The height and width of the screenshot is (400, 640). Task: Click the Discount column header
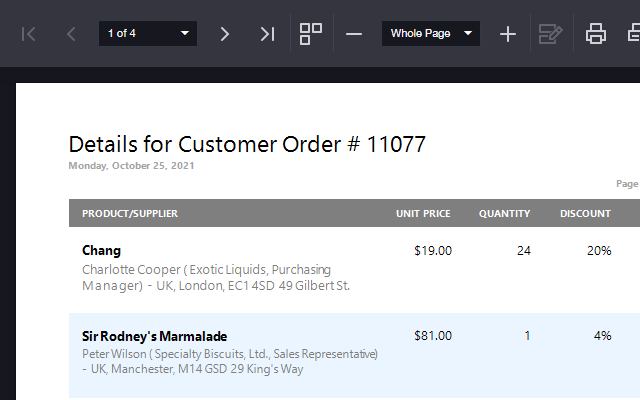[585, 213]
